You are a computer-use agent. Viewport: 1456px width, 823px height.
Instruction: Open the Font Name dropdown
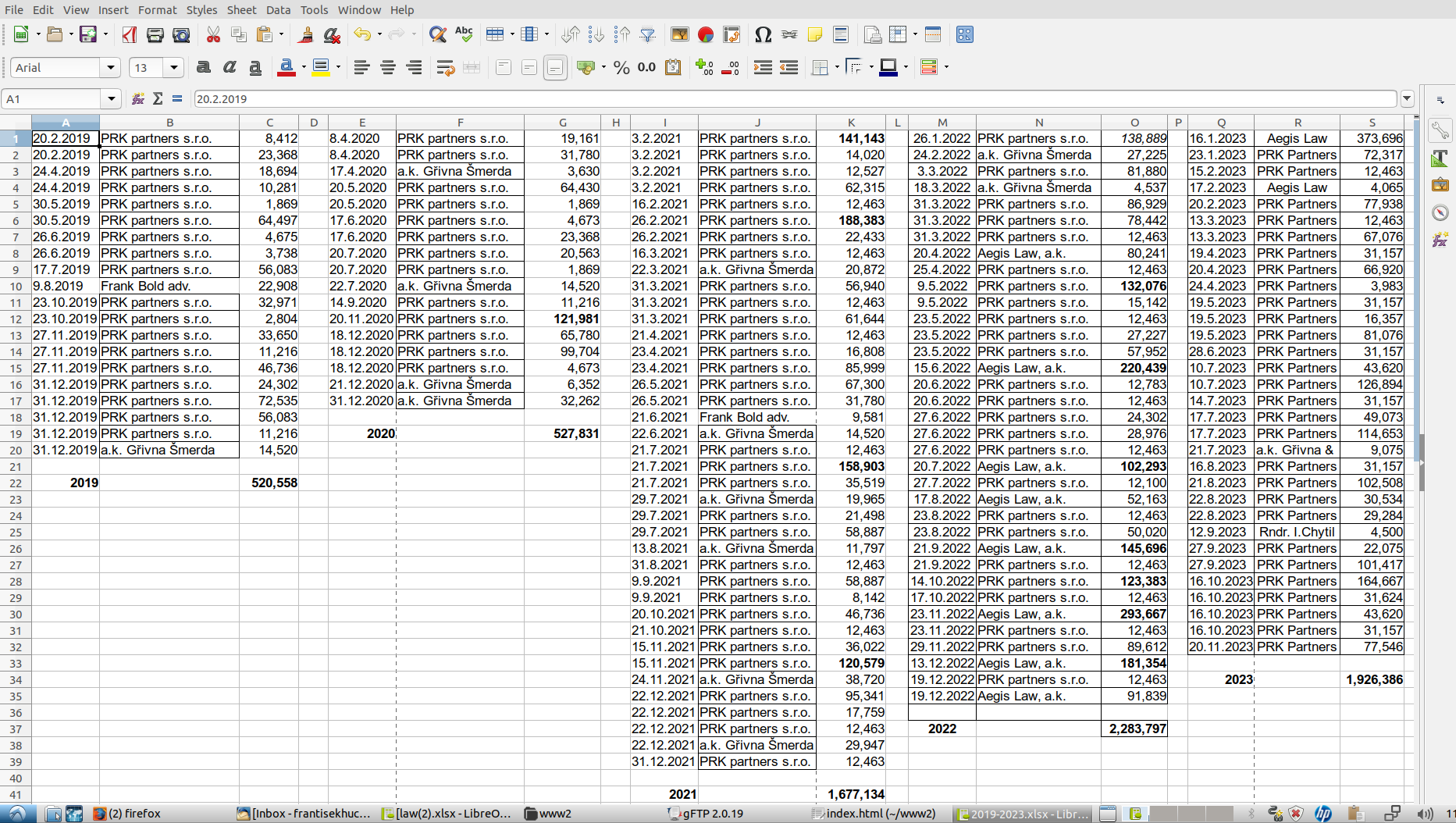coord(111,67)
